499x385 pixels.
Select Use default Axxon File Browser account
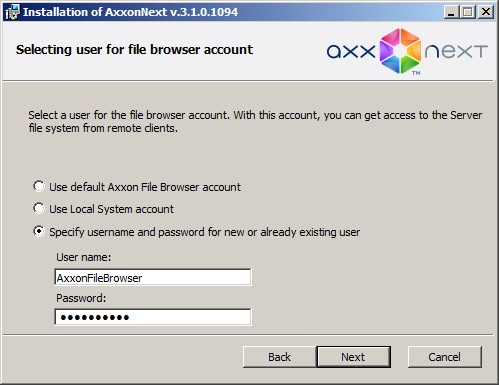39,186
